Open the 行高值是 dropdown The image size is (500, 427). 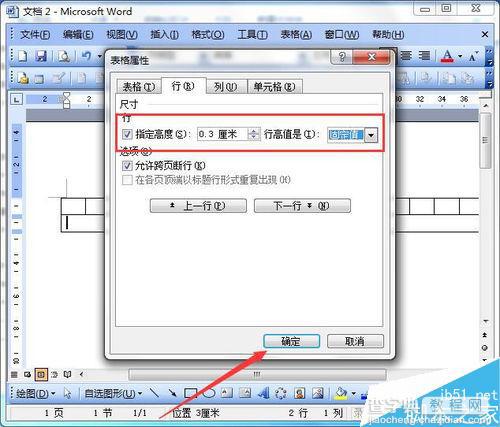(371, 135)
